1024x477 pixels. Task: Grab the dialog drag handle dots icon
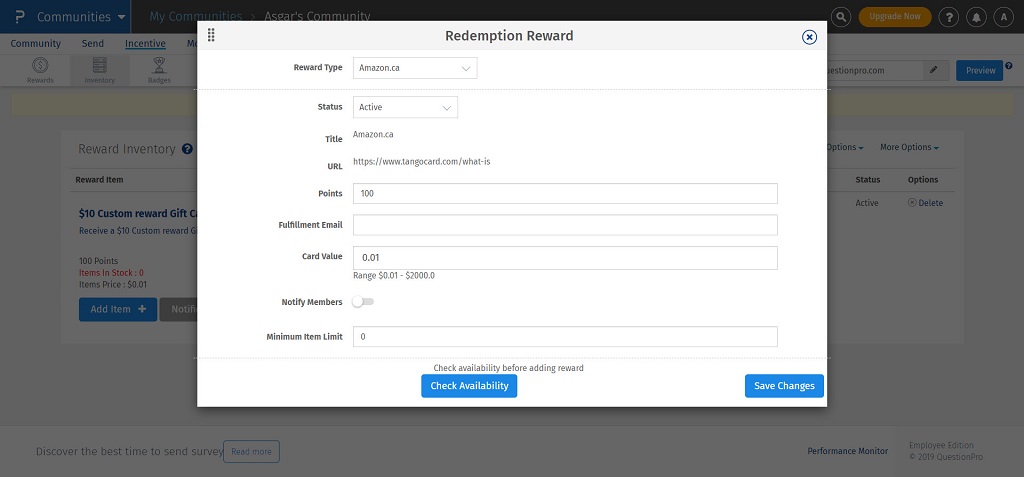211,35
